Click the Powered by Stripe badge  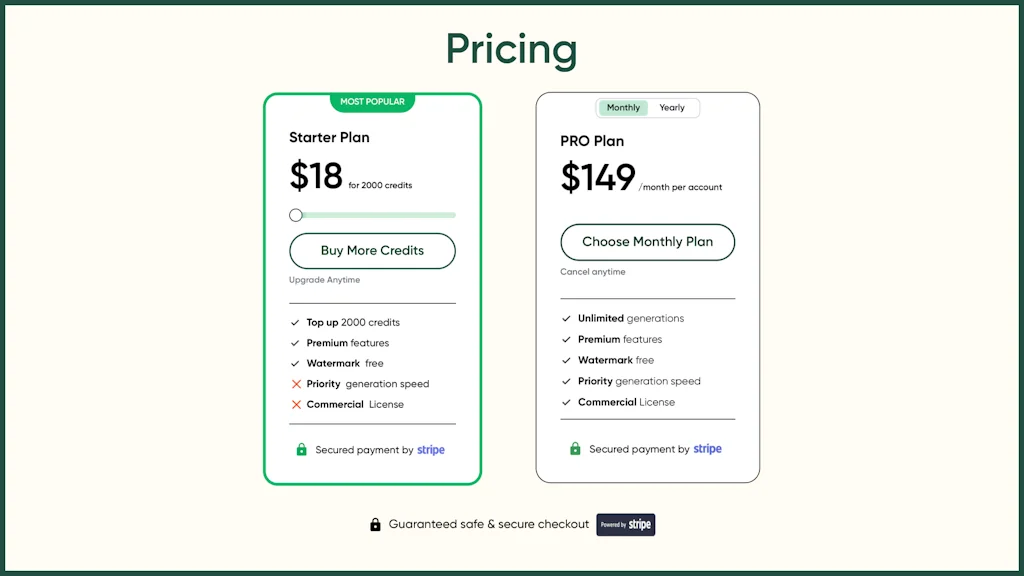(625, 524)
